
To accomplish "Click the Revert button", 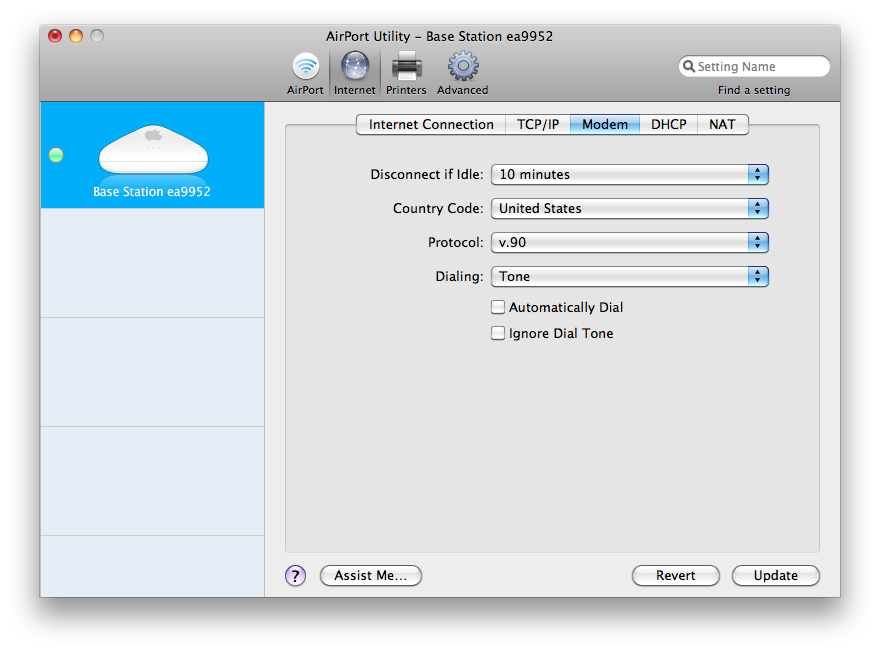I will click(x=676, y=576).
